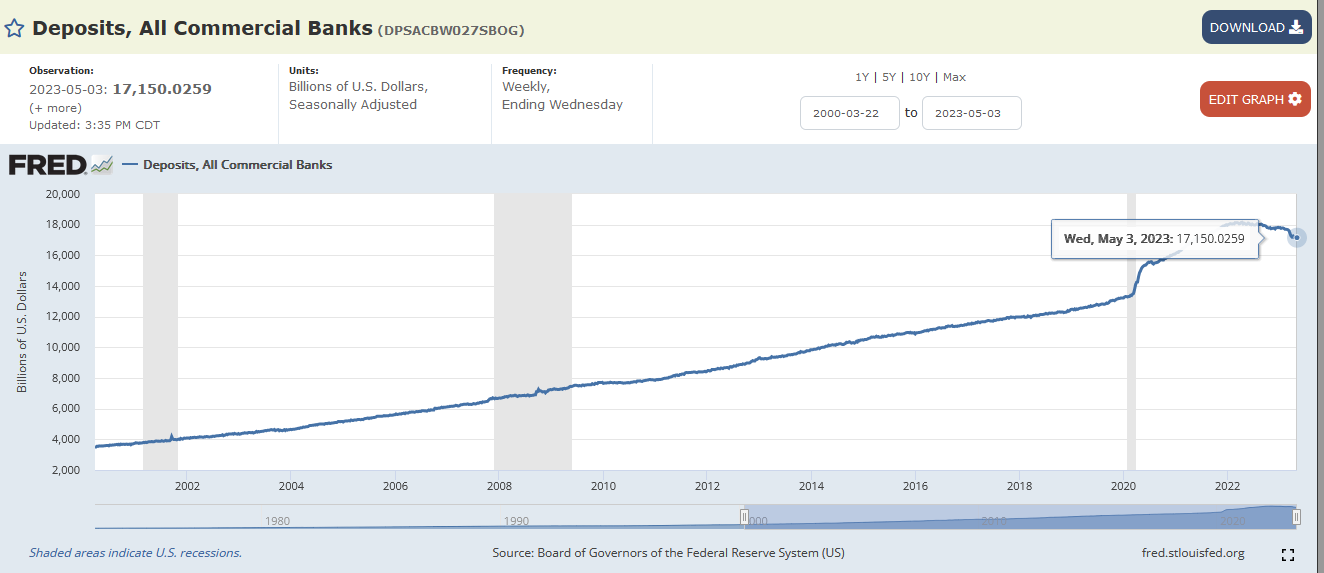Click the 'Updated: 3:35 PM CDT' text
Viewport: 1324px width, 573px height.
click(x=94, y=125)
